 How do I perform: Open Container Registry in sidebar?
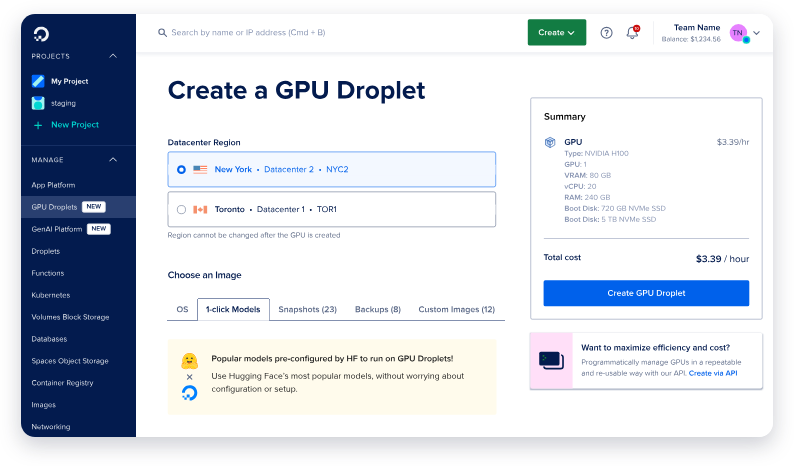(62, 383)
